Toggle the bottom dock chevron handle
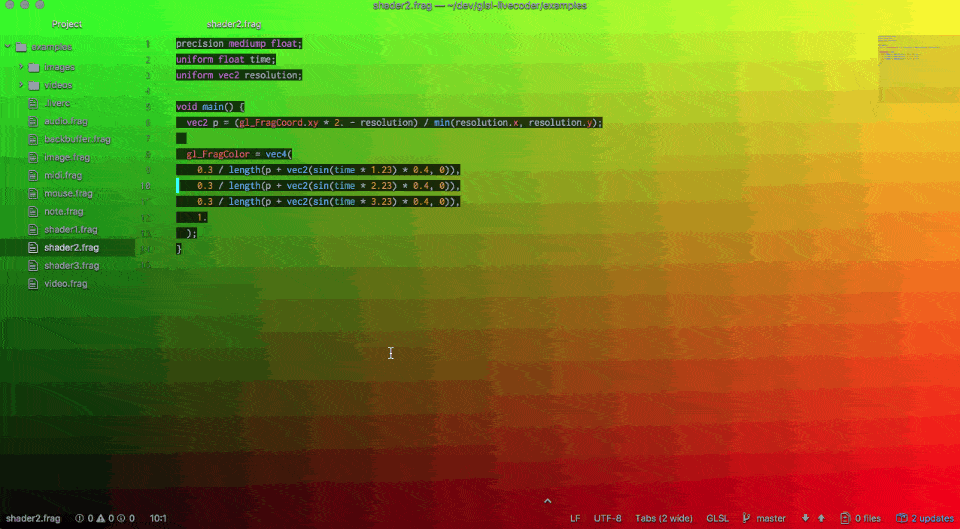Screen dimensions: 960x529 pyautogui.click(x=547, y=501)
